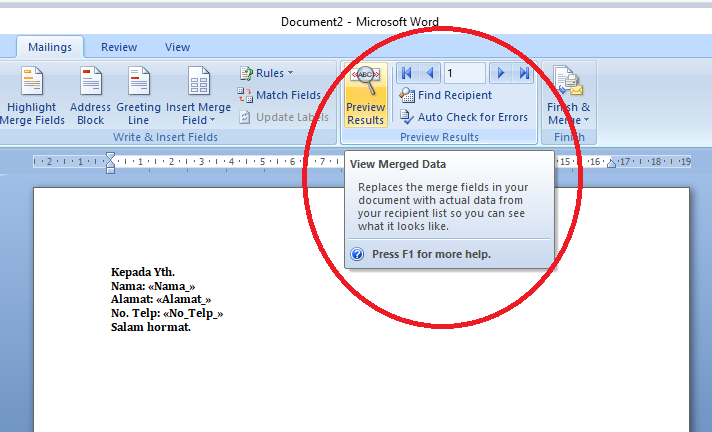Screen dimensions: 712x432
Task: Click the «No_Telp_» merge field
Action: (193, 313)
